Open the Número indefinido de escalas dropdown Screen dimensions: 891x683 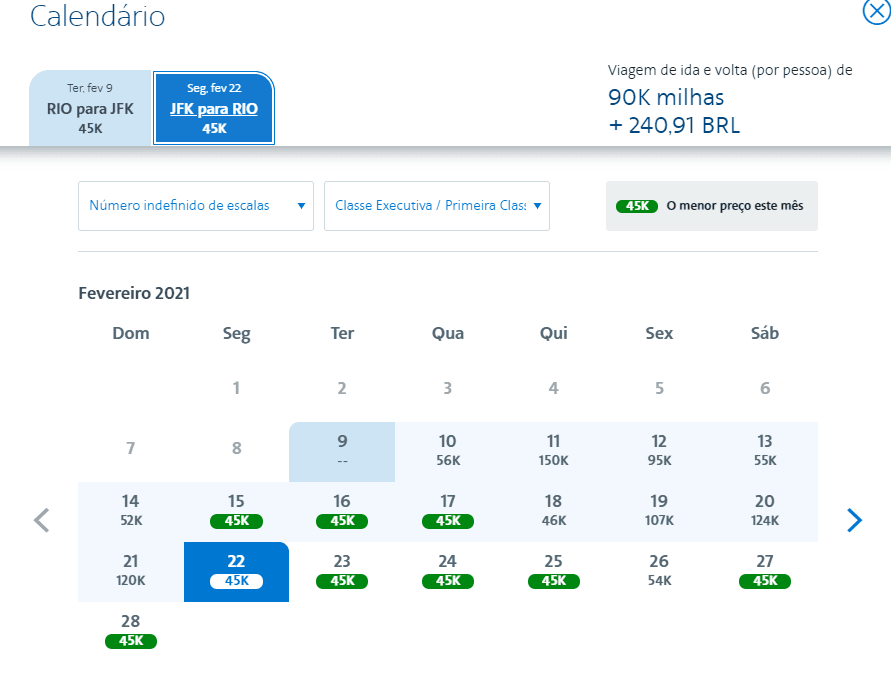[x=196, y=206]
